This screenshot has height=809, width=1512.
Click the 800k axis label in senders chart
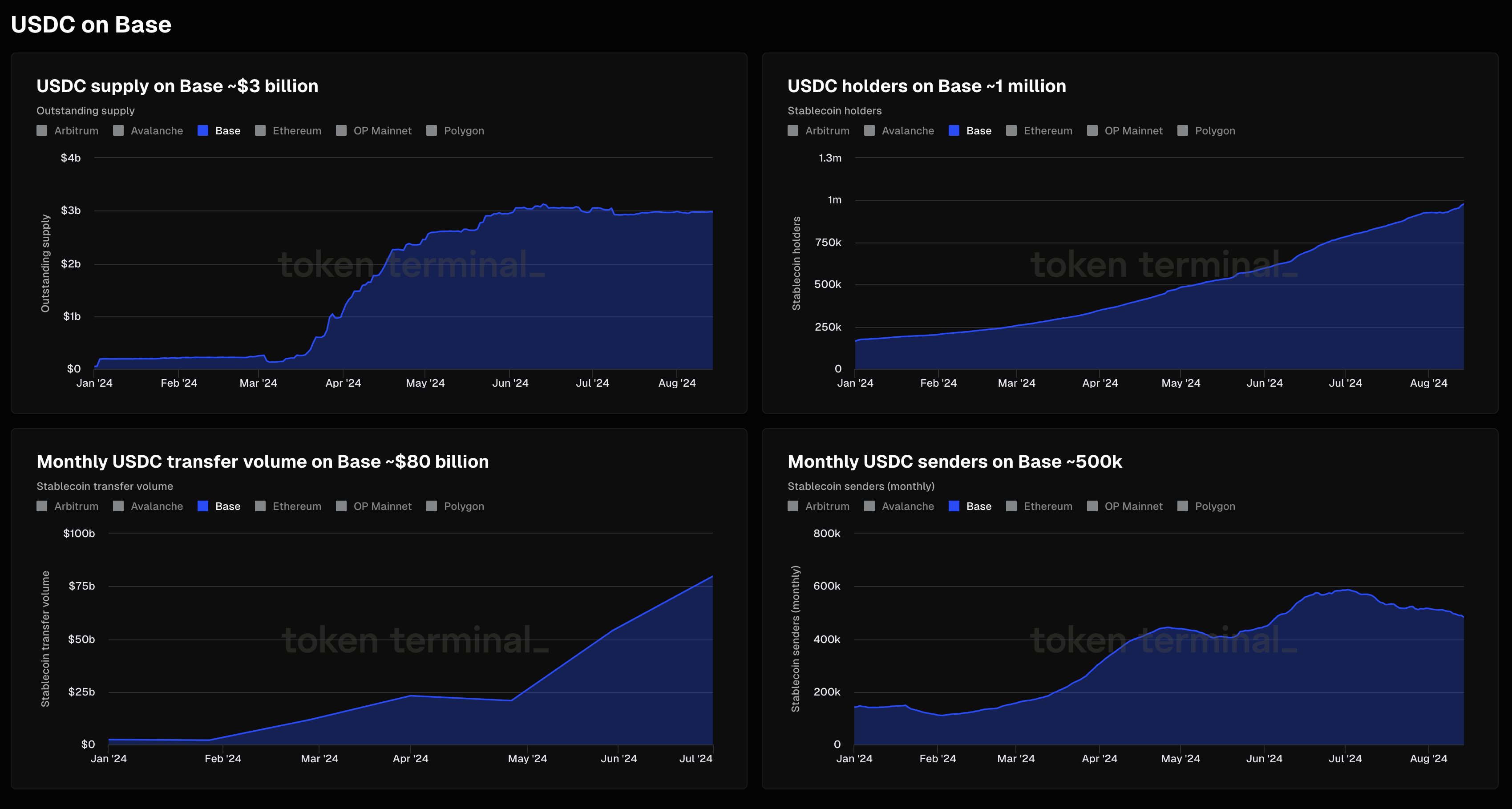827,534
